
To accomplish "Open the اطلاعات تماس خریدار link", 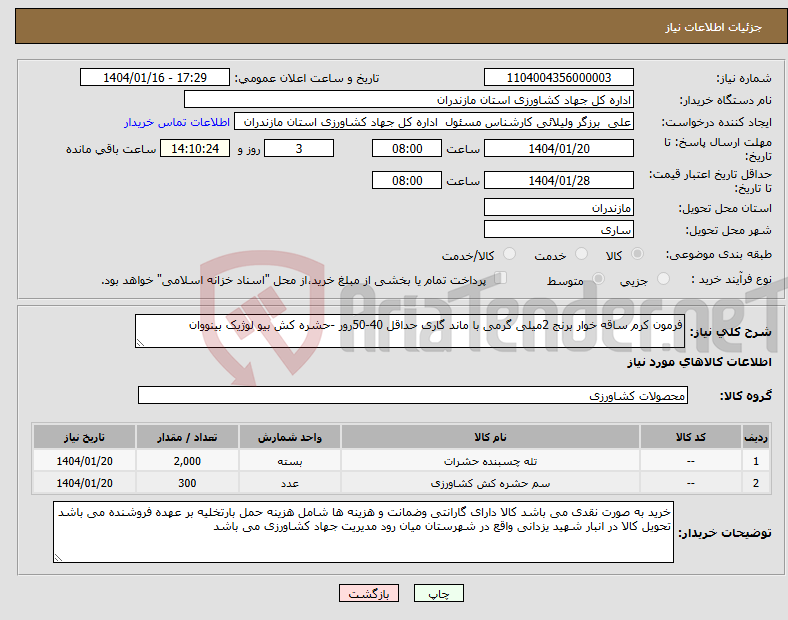I will (177, 122).
